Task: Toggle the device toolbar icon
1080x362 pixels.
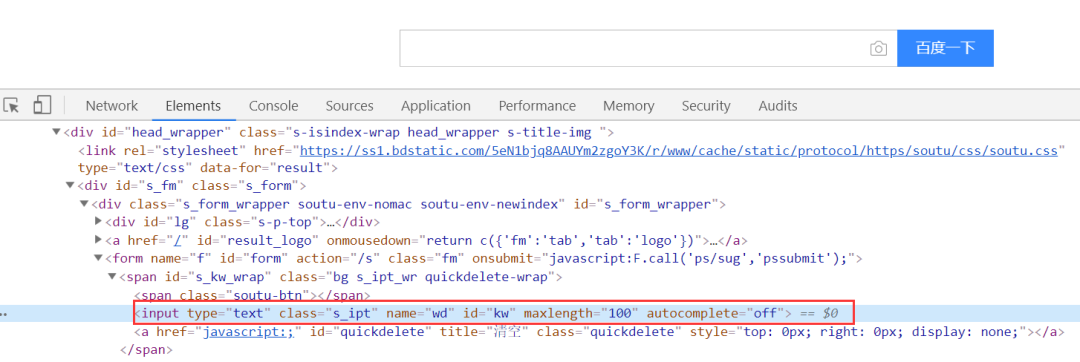Action: (x=43, y=105)
